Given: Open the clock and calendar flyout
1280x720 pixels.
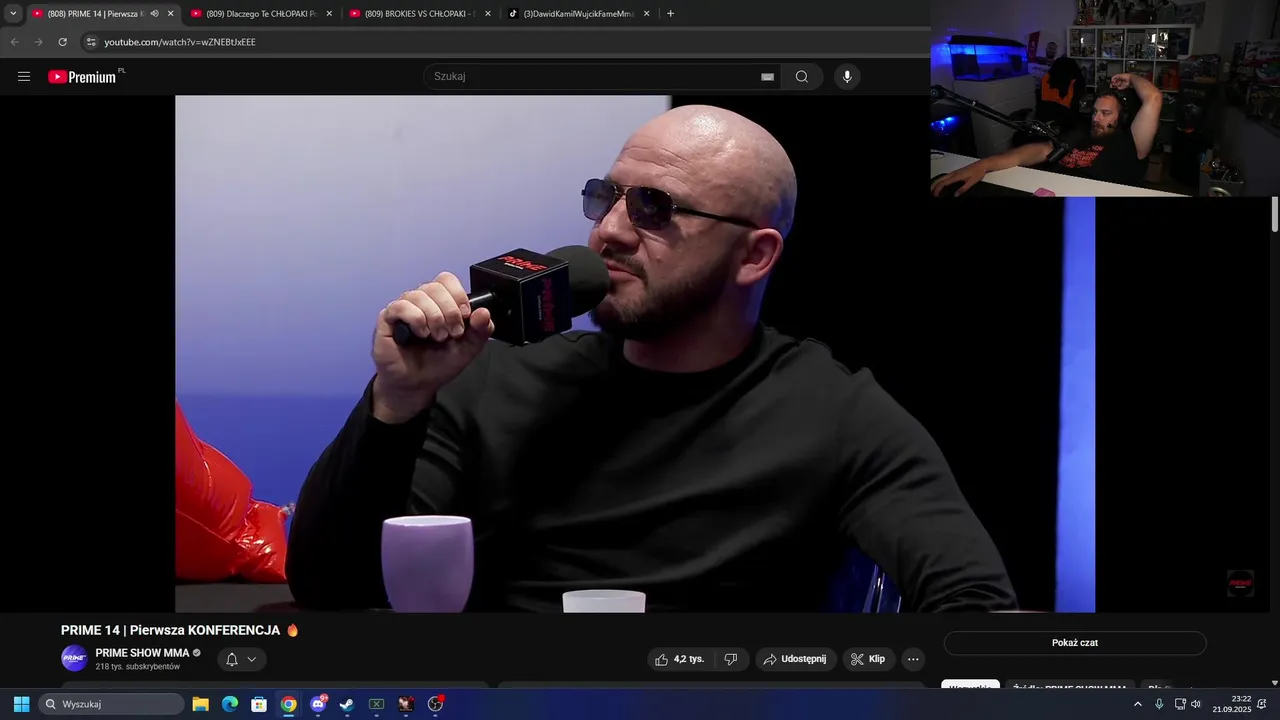Looking at the screenshot, I should pos(1232,704).
